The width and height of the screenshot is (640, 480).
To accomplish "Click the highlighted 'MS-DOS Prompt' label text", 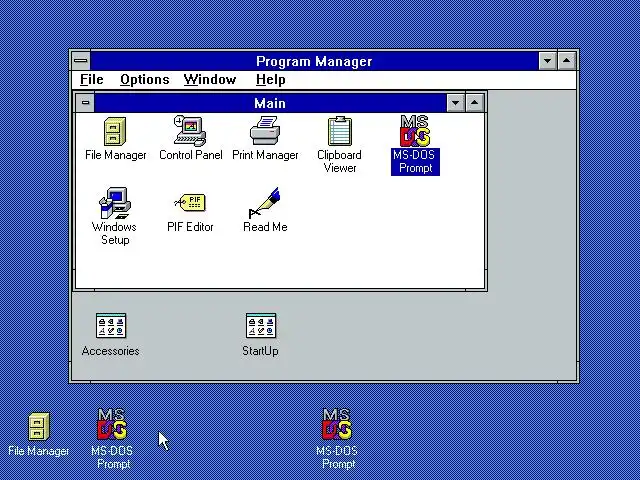I will [x=415, y=162].
